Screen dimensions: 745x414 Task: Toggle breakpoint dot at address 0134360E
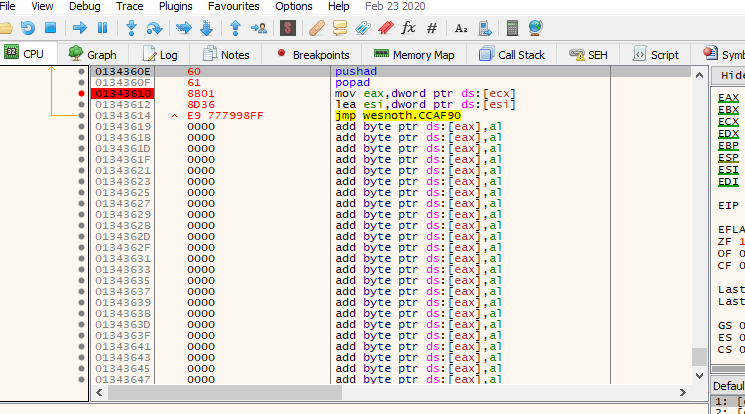81,71
